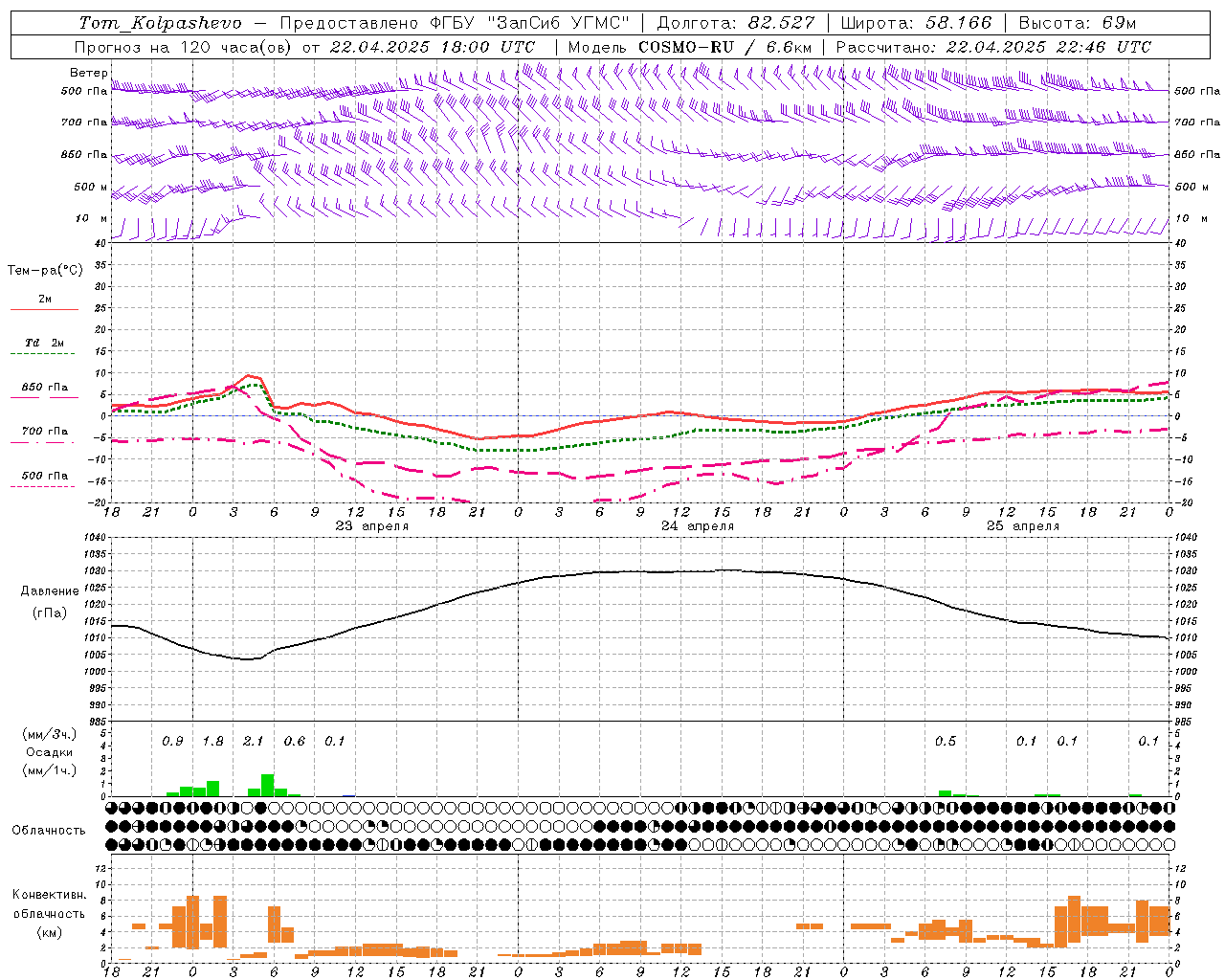
Task: Click the station title Tom_Kolpashevo
Action: (160, 23)
